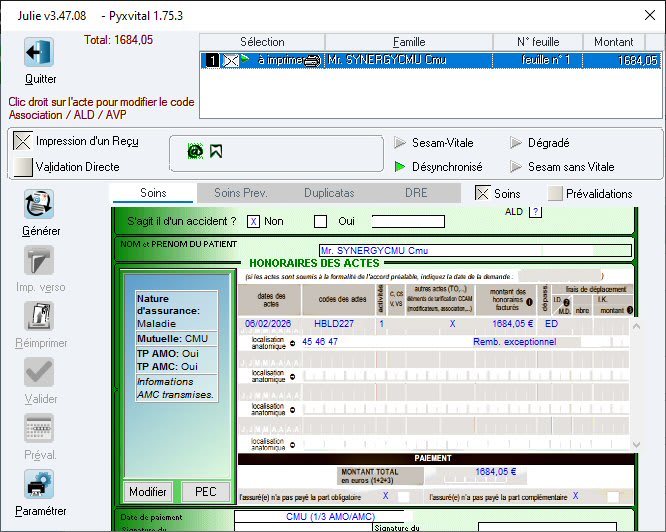Viewport: 666px width, 532px height.
Task: Click the Modifier button
Action: pyautogui.click(x=148, y=492)
